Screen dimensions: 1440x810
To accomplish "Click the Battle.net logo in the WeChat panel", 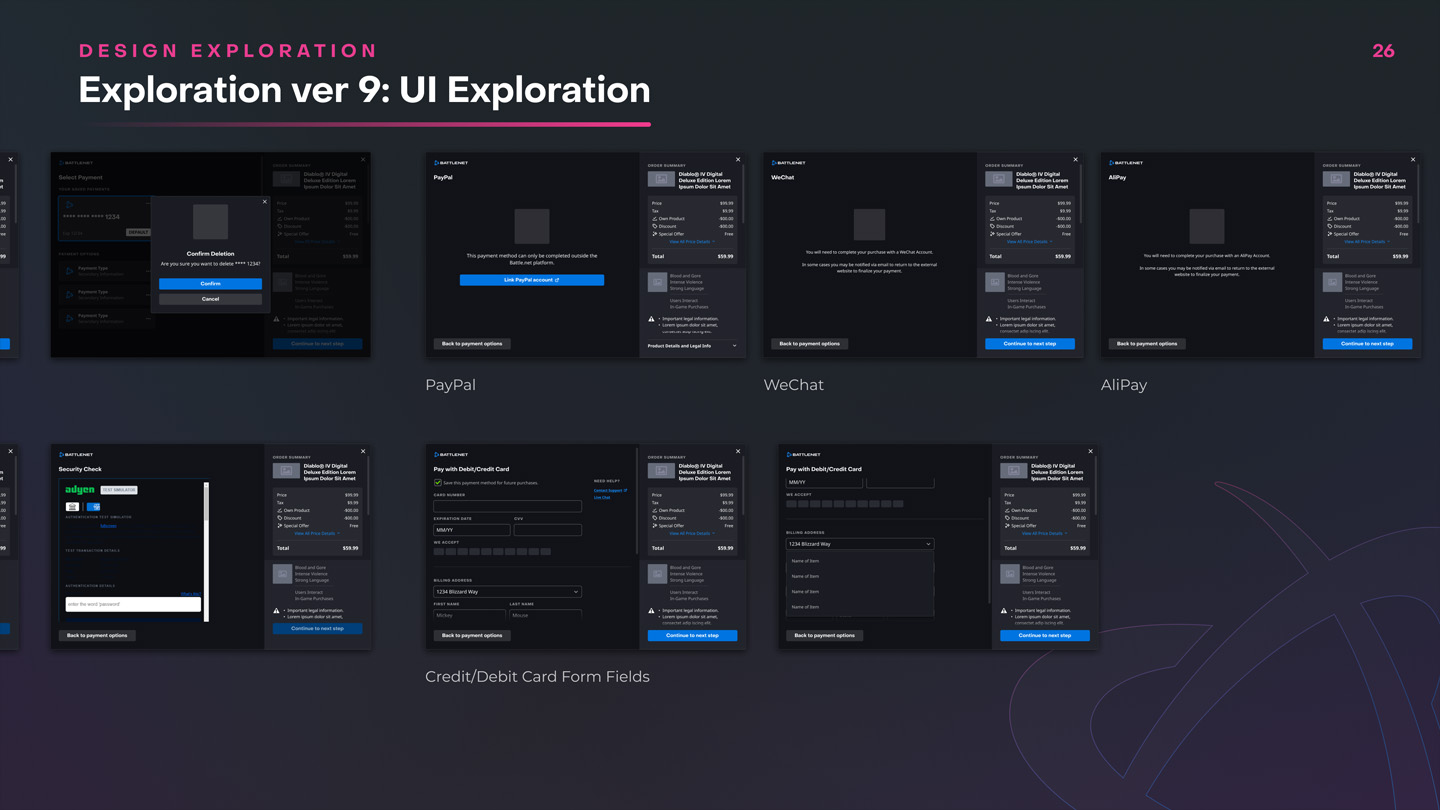I will point(789,162).
